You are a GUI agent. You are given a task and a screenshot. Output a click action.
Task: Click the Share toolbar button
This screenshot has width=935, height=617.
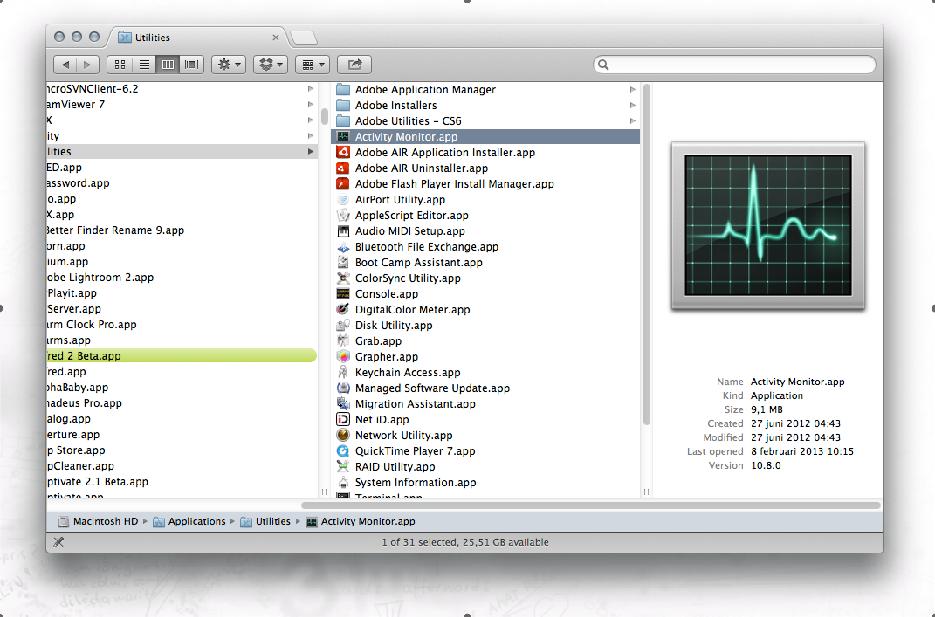[x=354, y=64]
